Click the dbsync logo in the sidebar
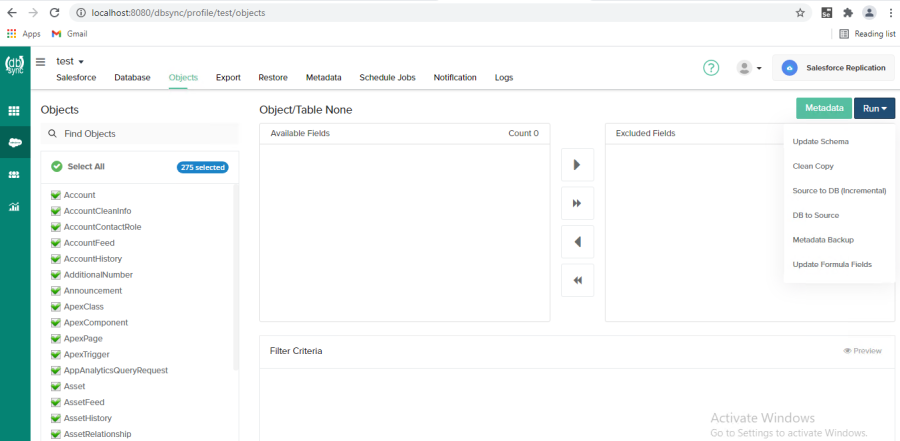The width and height of the screenshot is (900, 441). point(15,66)
